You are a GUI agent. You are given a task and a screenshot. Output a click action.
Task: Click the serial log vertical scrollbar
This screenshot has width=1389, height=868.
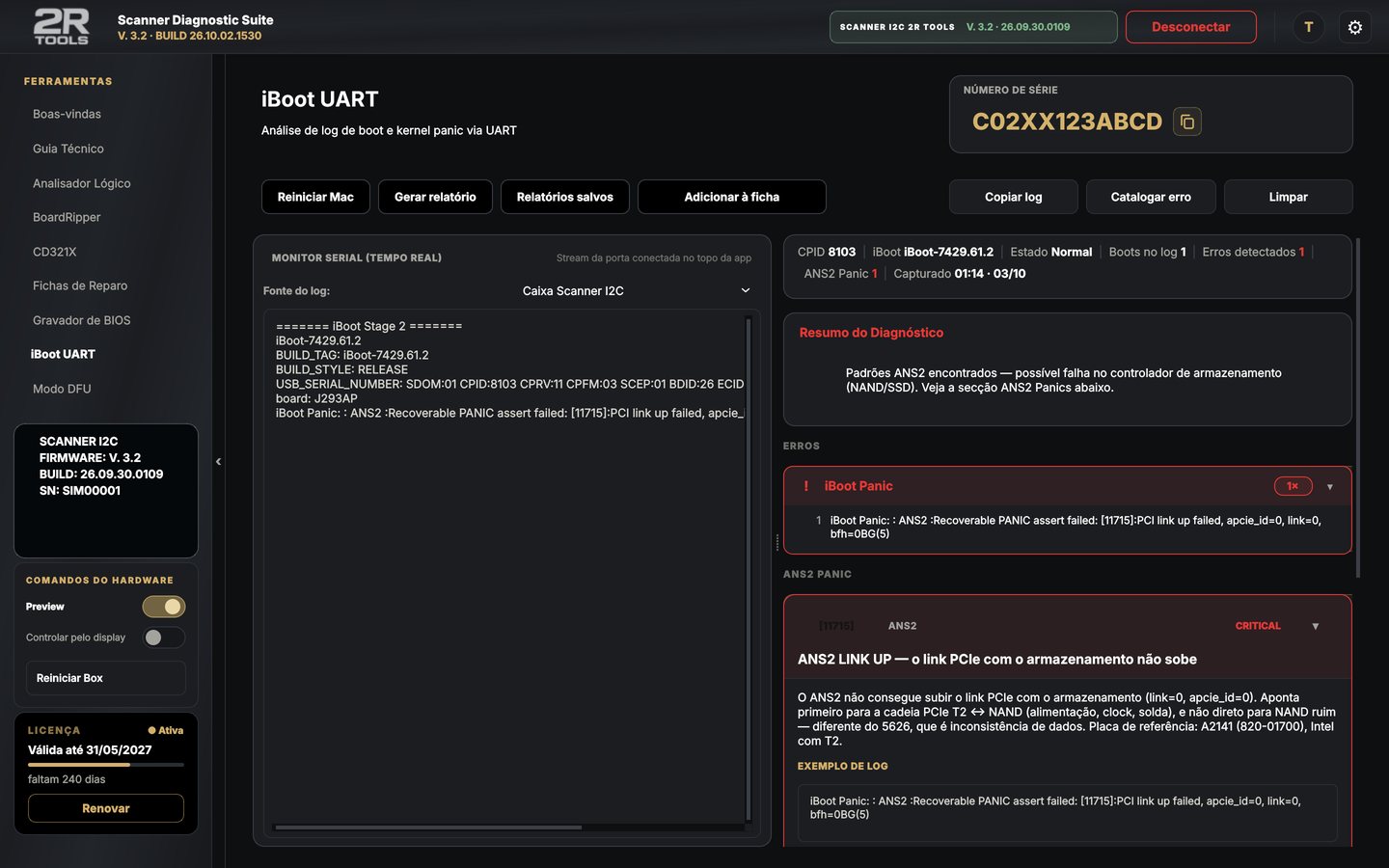click(749, 569)
